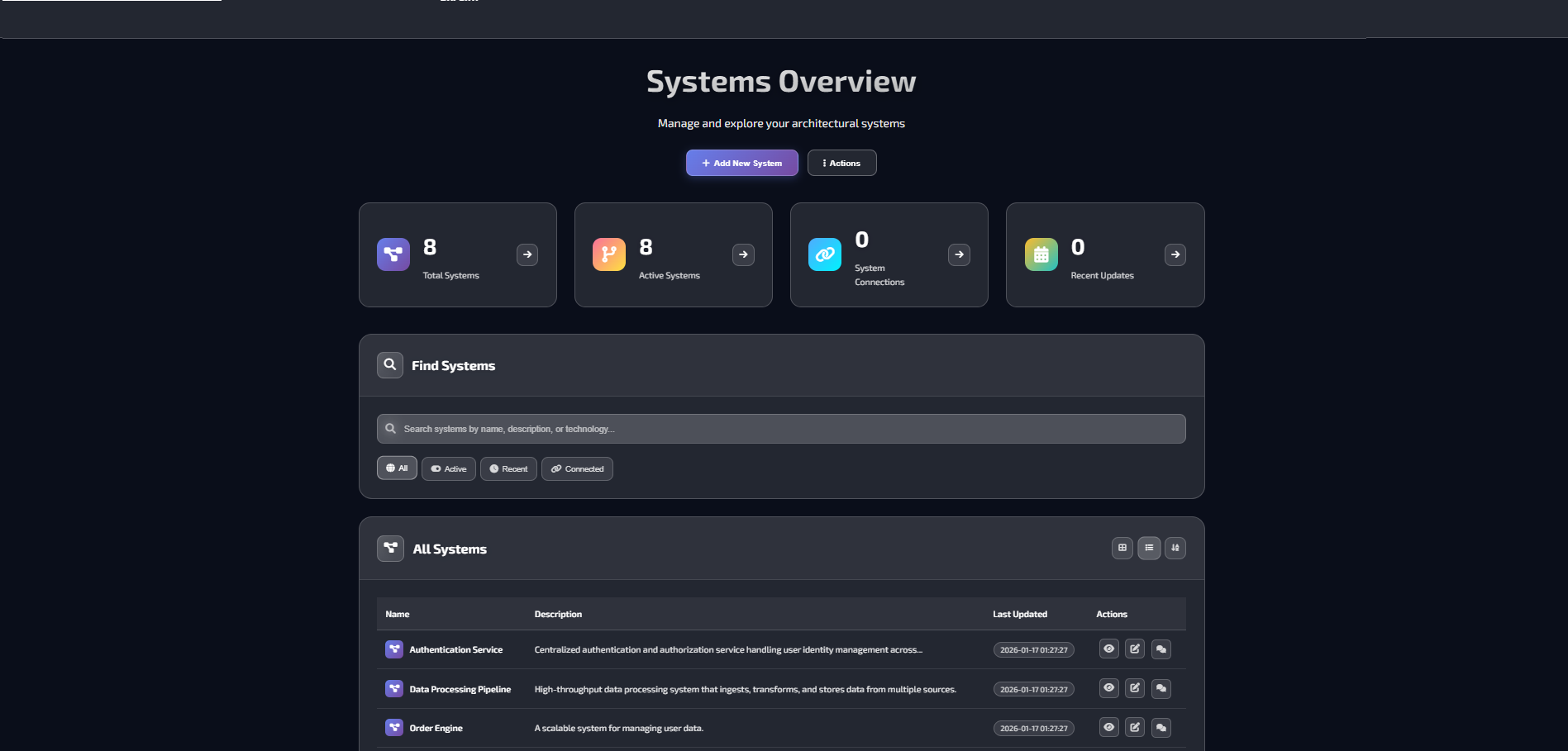Viewport: 1568px width, 751px height.
Task: Expand the Recent Updates card details
Action: coord(1175,254)
